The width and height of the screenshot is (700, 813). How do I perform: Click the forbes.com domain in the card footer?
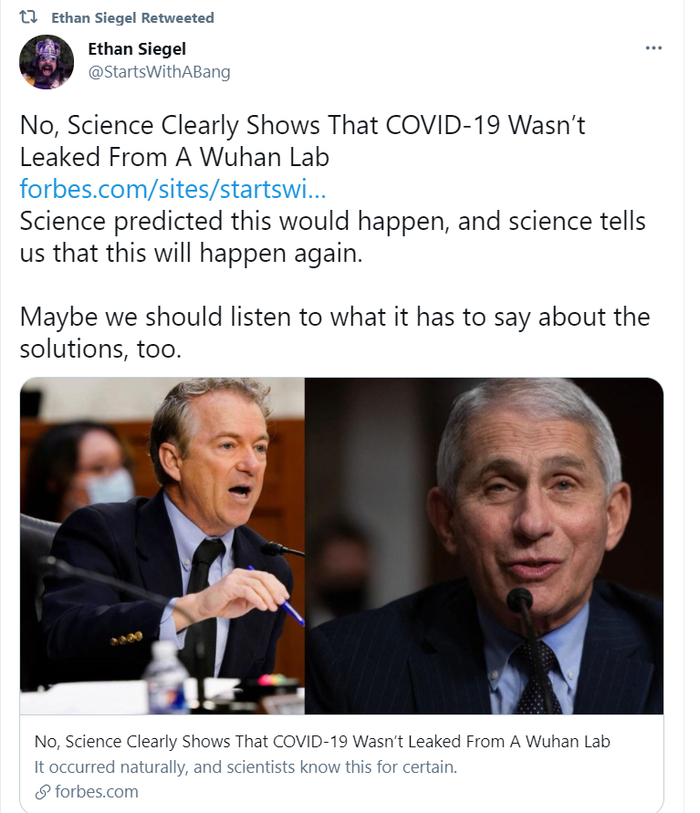(x=98, y=792)
